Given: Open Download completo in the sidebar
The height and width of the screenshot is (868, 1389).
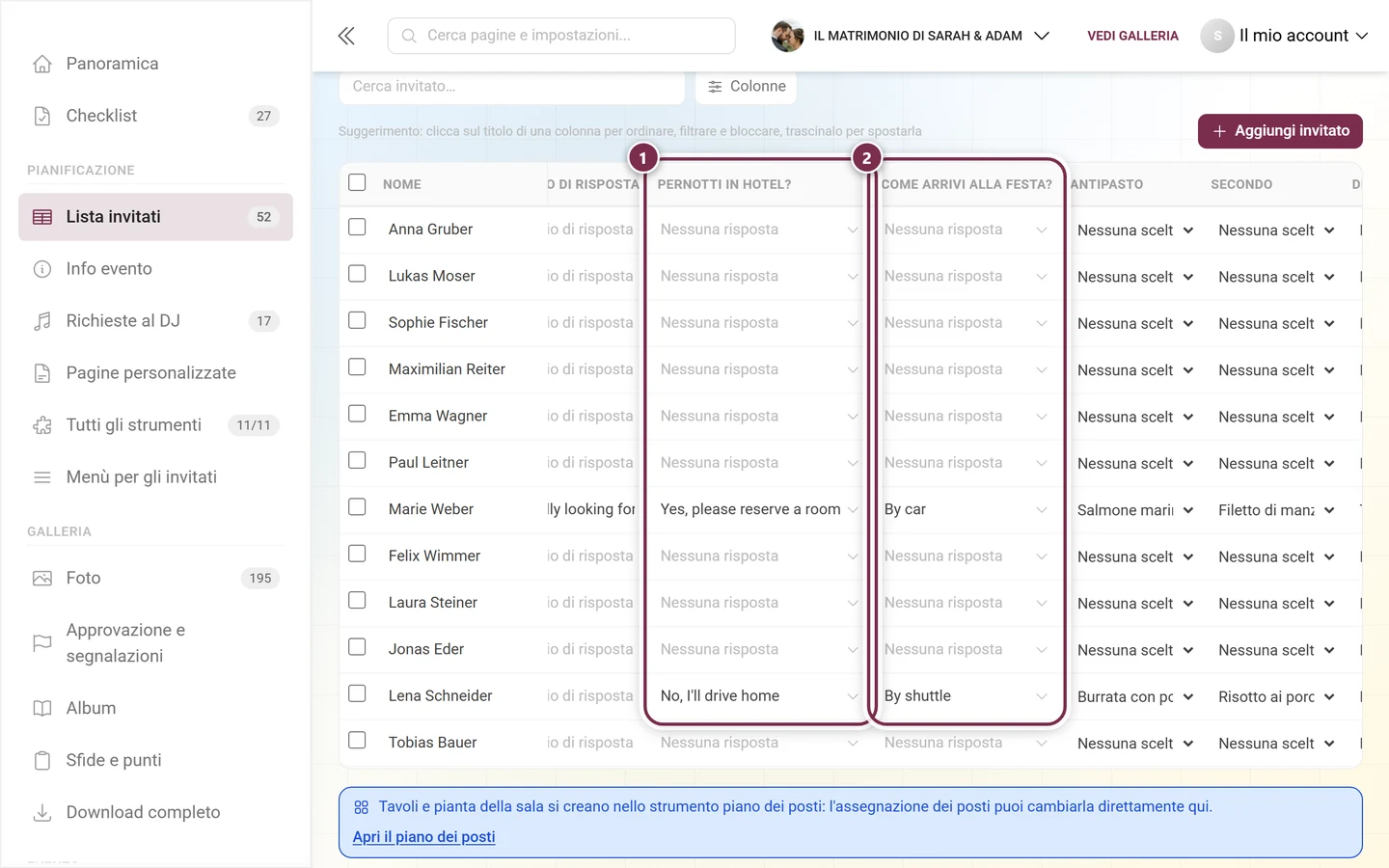Looking at the screenshot, I should coord(155,812).
